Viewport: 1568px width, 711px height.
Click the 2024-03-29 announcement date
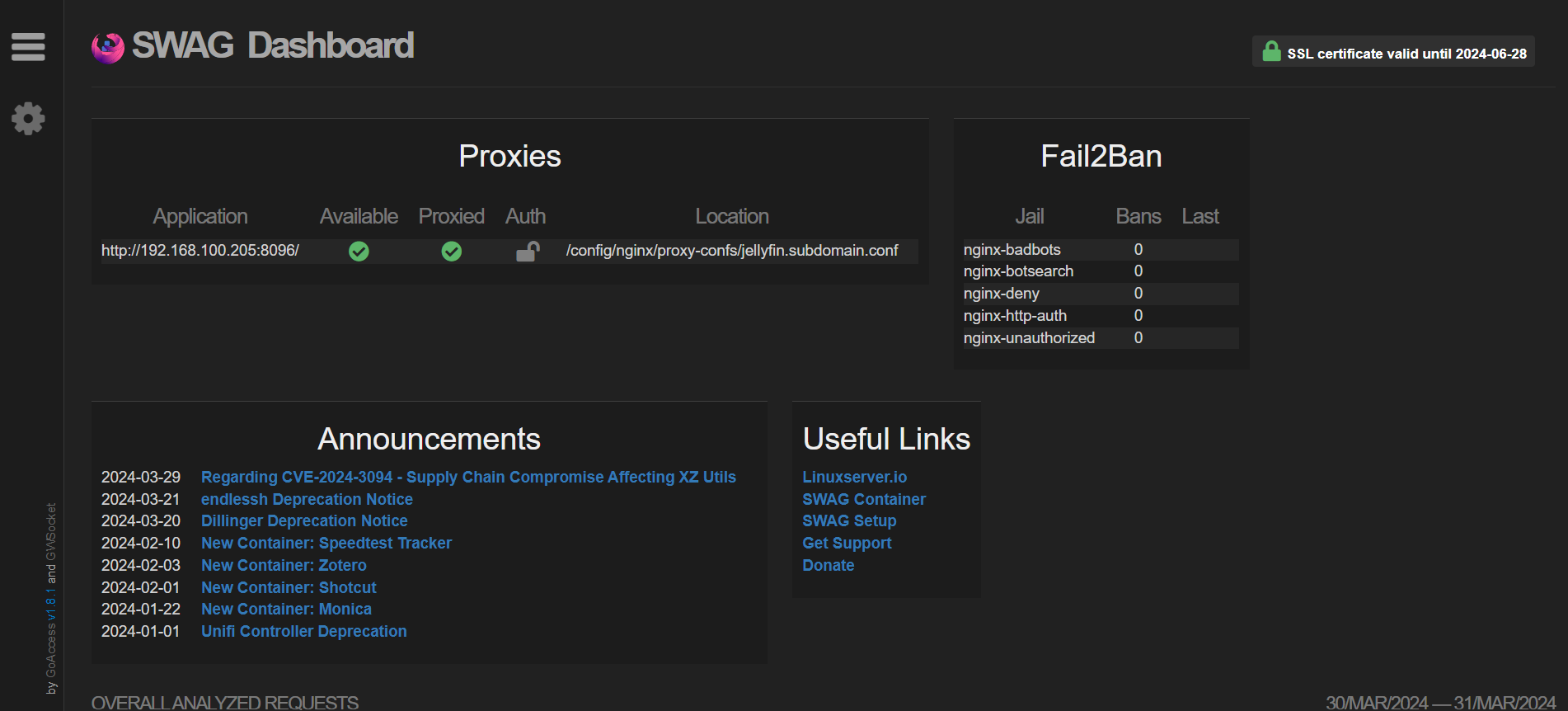pos(141,478)
